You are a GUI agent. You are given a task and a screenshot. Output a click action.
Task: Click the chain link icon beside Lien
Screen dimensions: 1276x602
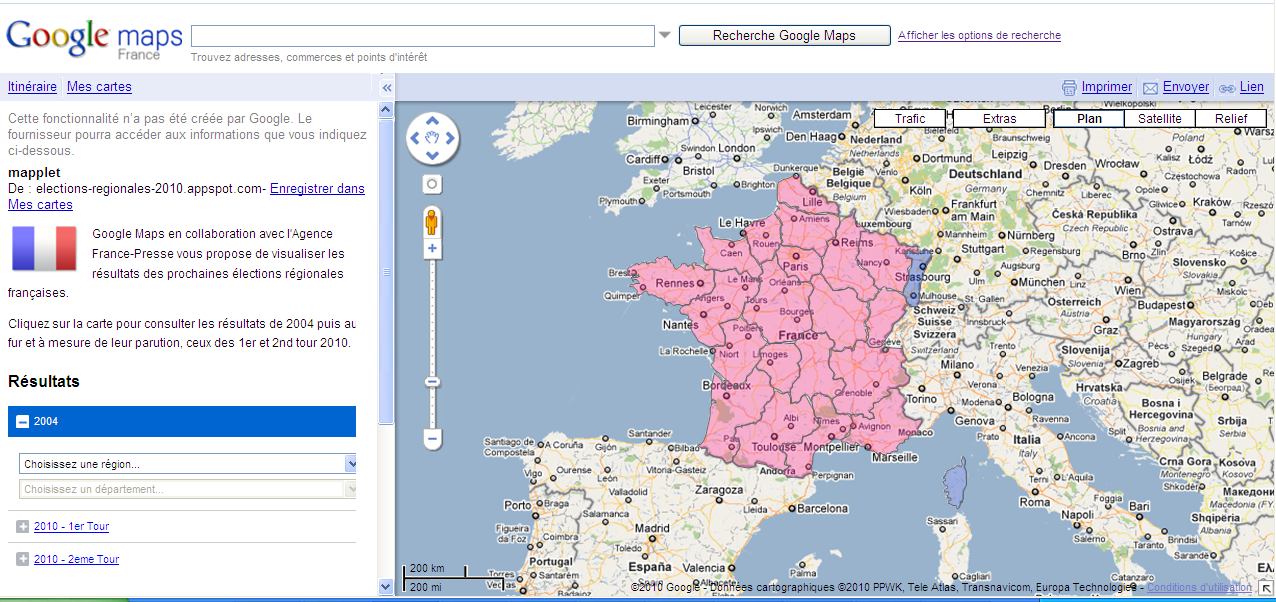point(1226,88)
